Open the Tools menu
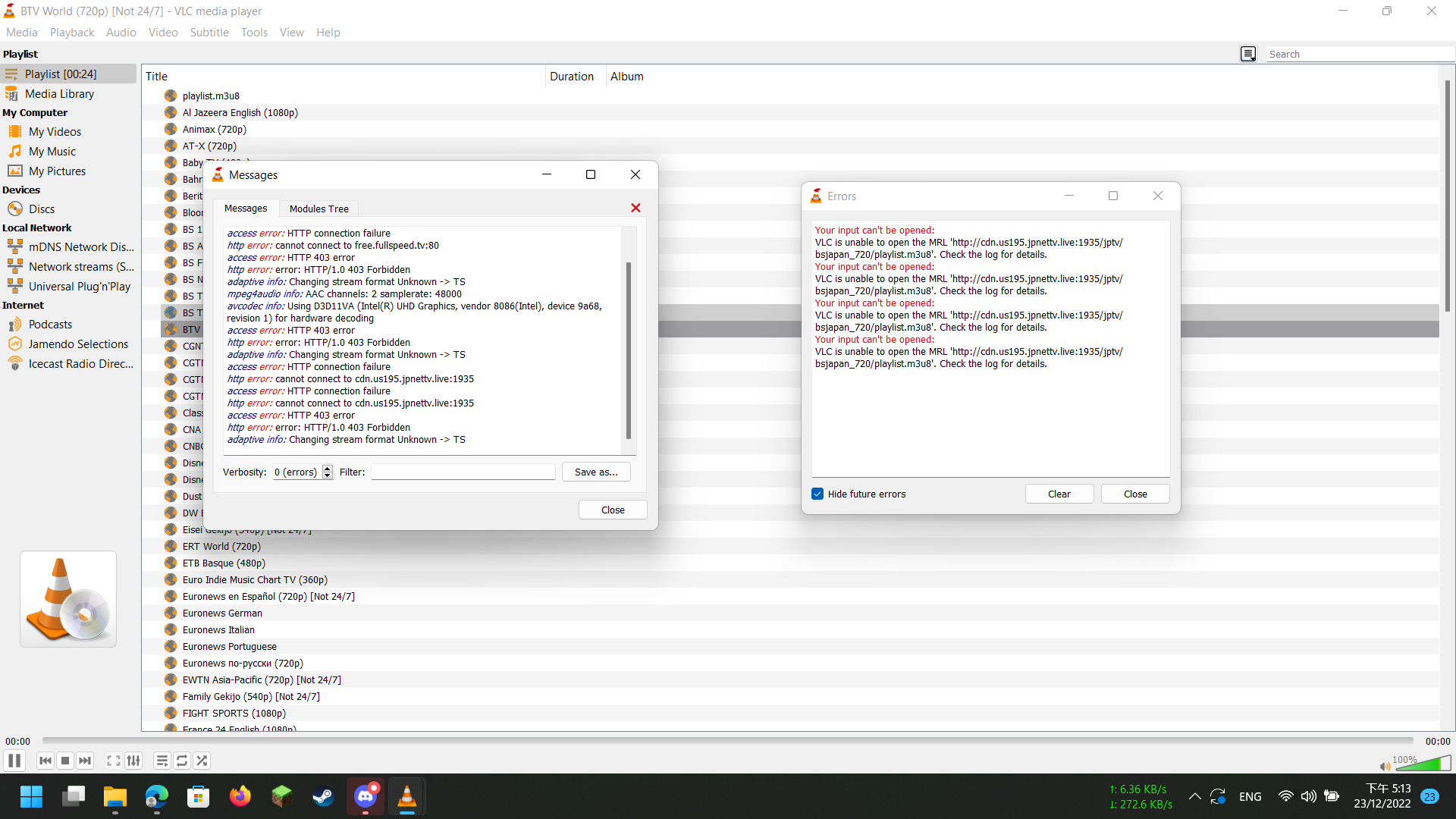This screenshot has height=819, width=1456. click(254, 32)
